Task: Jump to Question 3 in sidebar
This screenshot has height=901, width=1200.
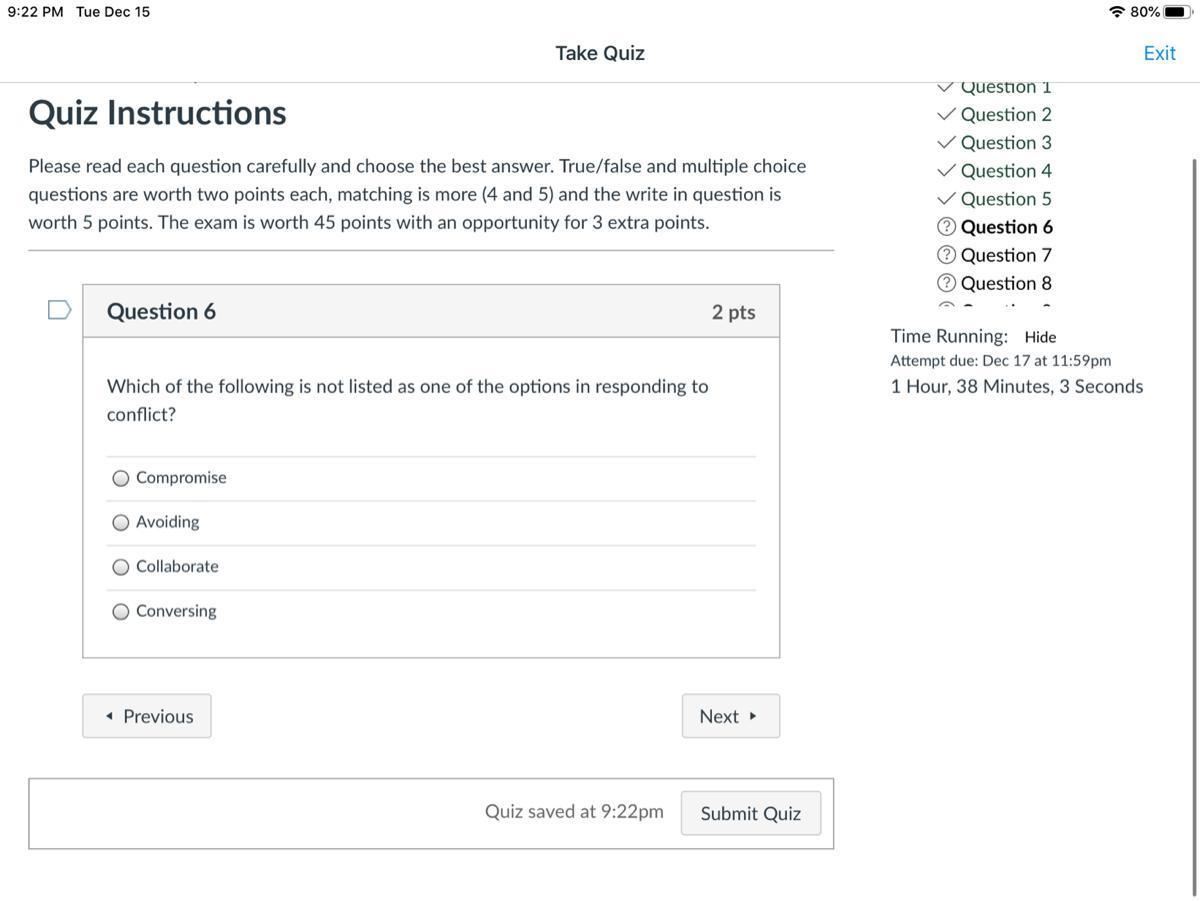Action: click(x=1006, y=143)
